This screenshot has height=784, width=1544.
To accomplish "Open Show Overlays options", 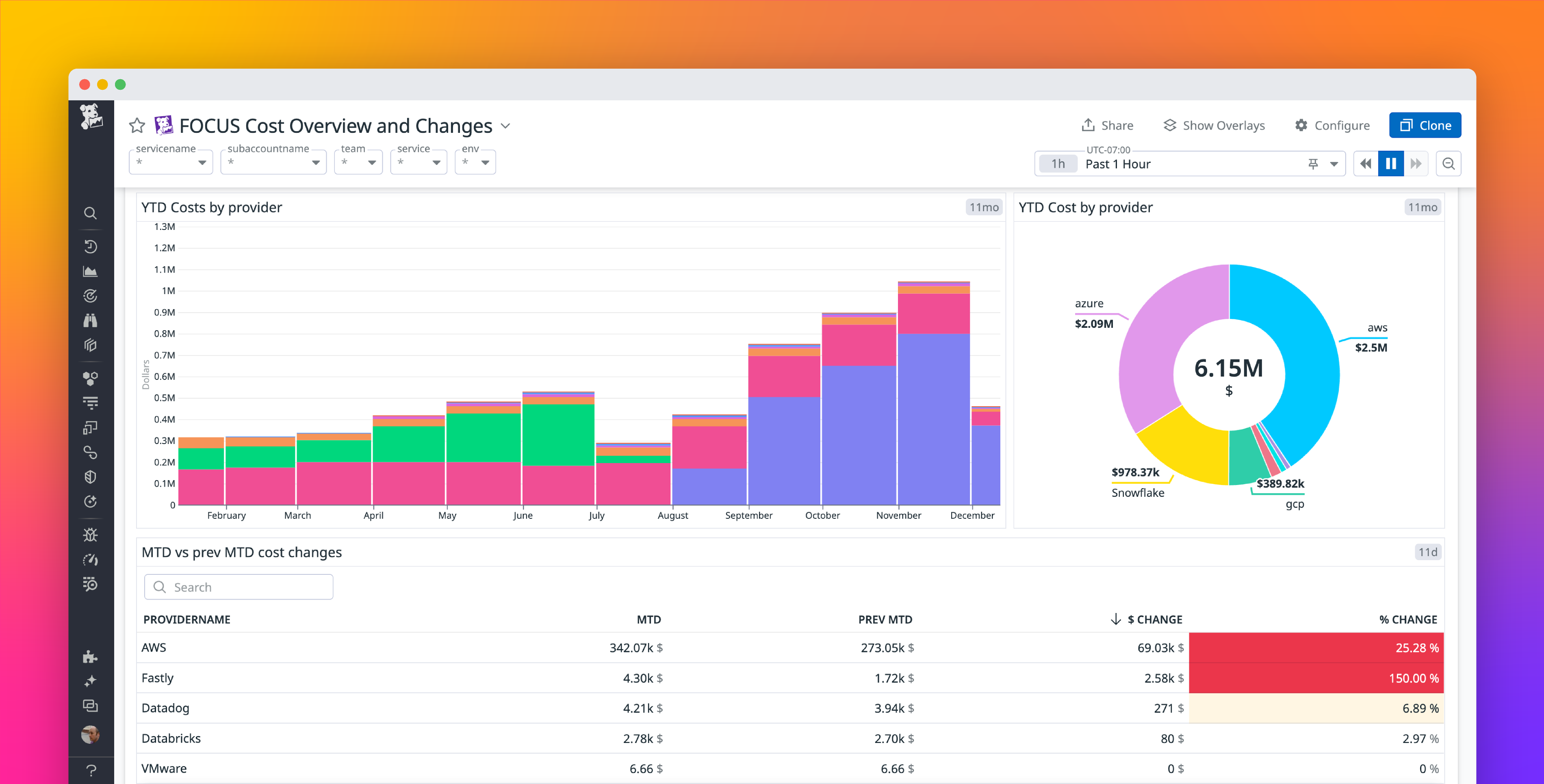I will point(1214,125).
